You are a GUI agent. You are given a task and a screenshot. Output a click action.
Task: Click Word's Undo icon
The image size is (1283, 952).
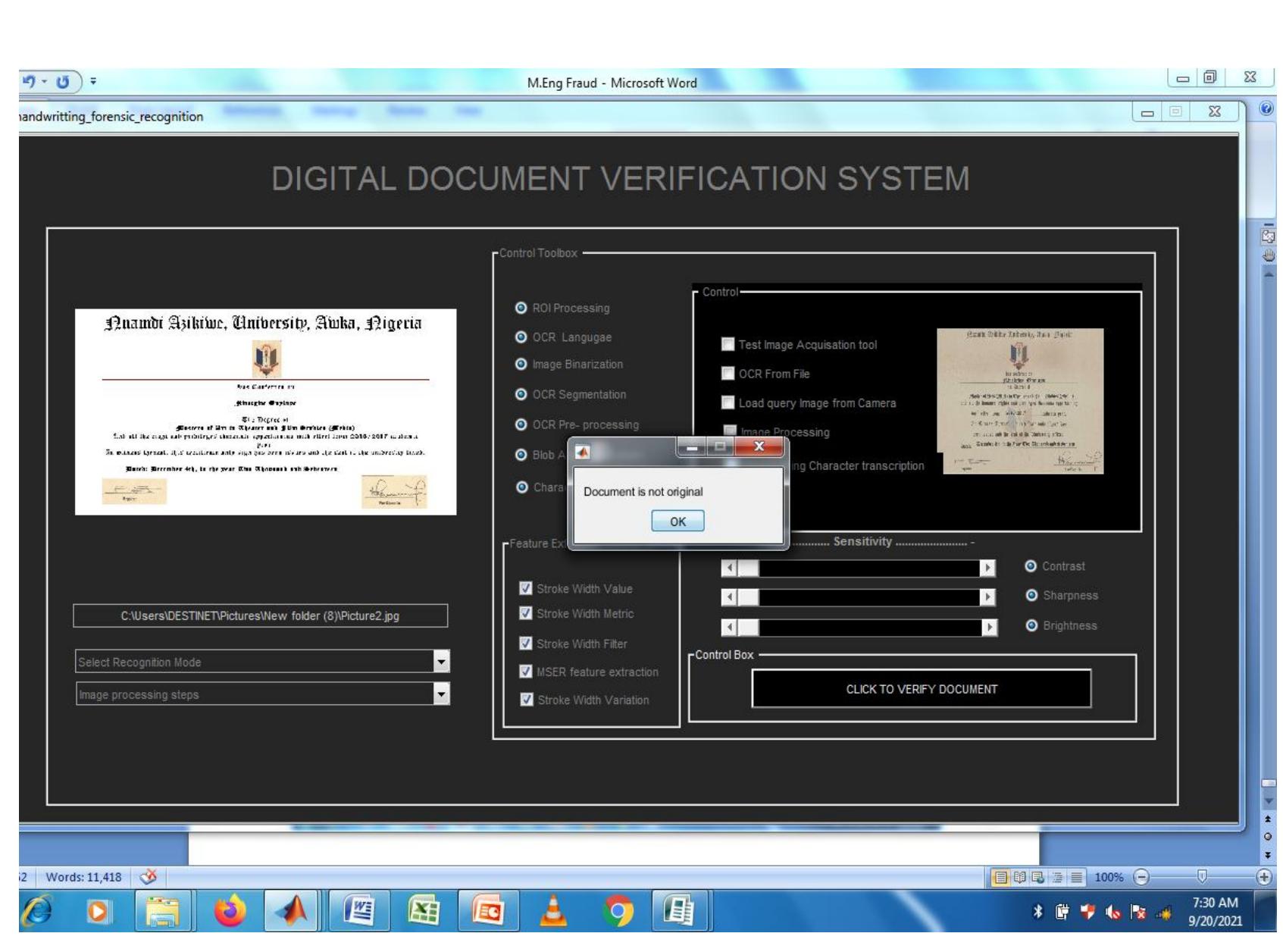(x=30, y=80)
